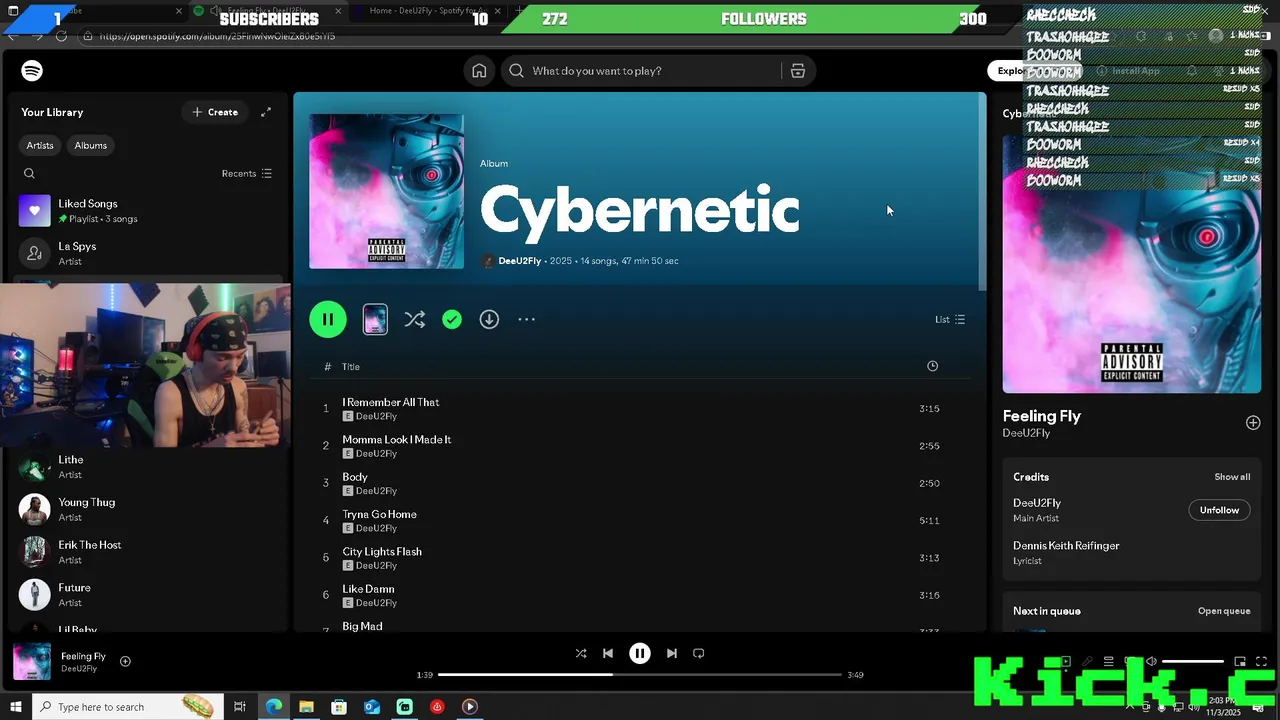1280x720 pixels.
Task: Open Windows Start menu
Action: (x=15, y=707)
